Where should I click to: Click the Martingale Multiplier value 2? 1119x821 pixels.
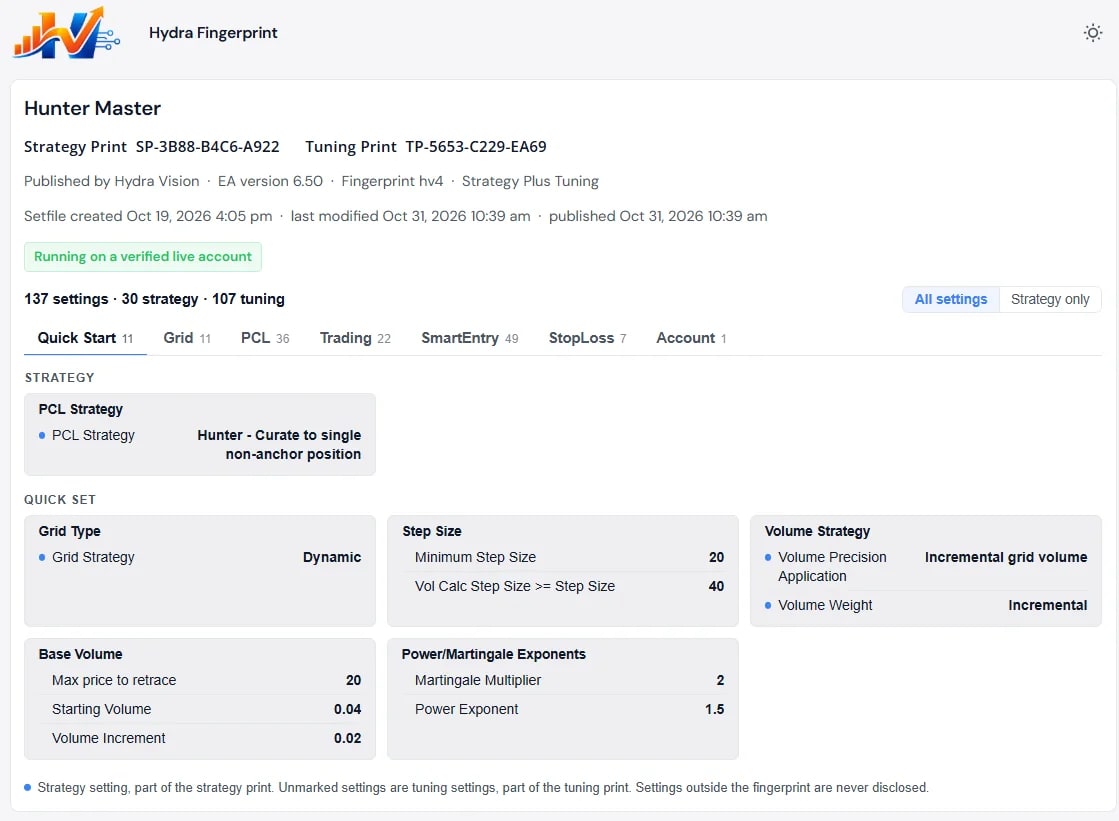pos(720,680)
